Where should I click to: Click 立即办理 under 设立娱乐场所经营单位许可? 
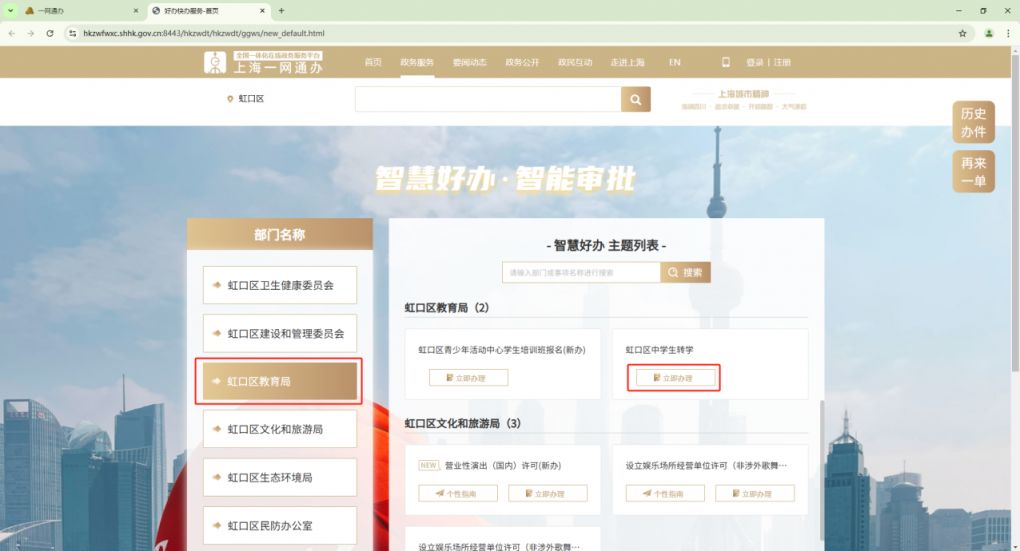click(755, 494)
